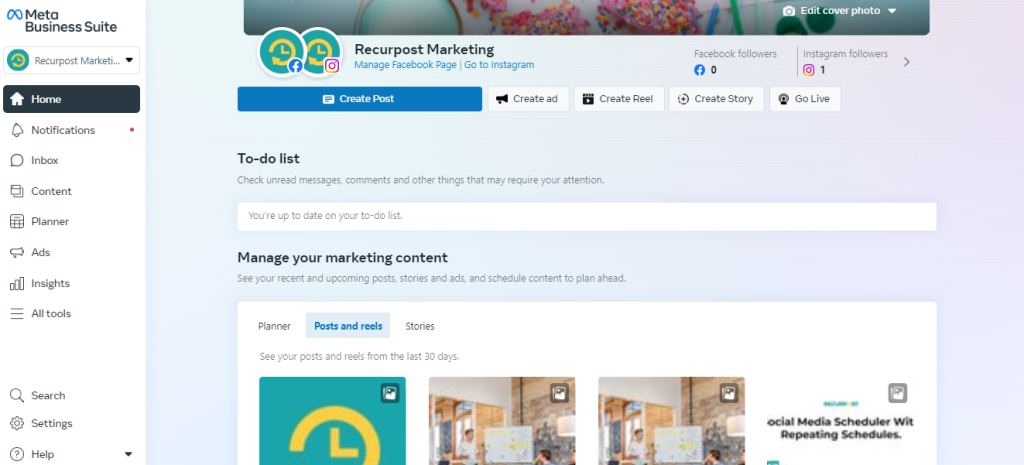The width and height of the screenshot is (1024, 465).
Task: Open the Content section
Action: (71, 191)
